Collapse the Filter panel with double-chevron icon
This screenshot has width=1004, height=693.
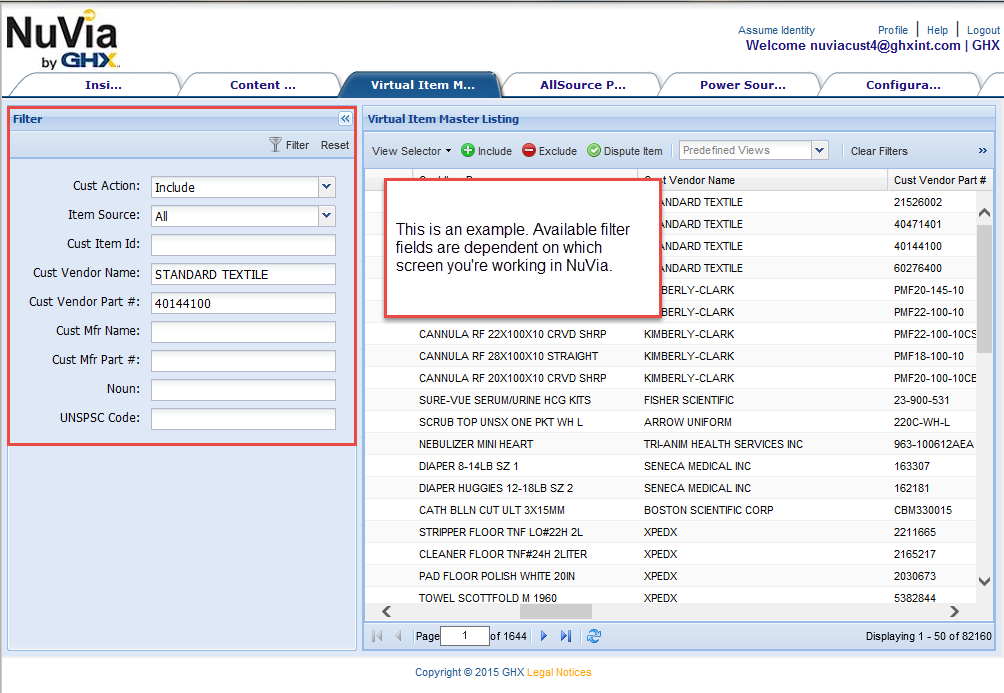[x=345, y=118]
